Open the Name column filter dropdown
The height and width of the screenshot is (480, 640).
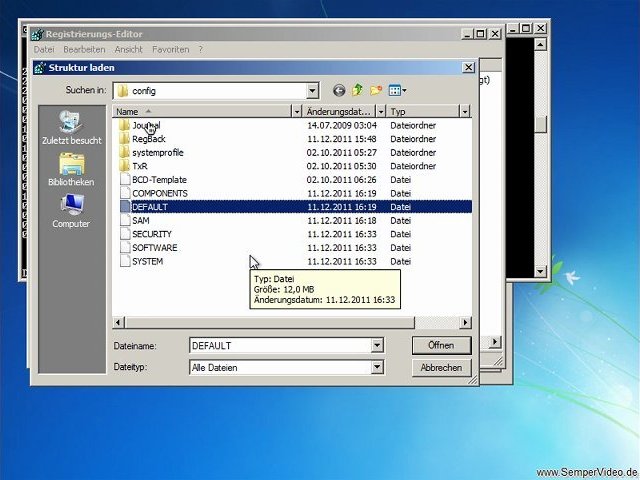297,112
